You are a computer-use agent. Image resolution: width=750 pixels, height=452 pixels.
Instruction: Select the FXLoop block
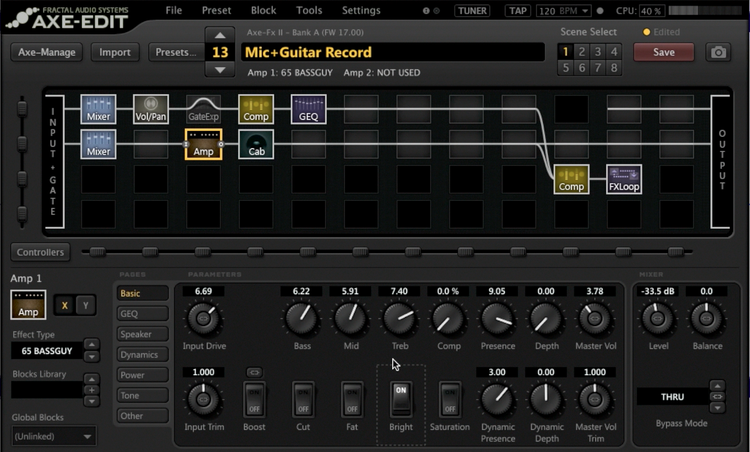coord(624,179)
